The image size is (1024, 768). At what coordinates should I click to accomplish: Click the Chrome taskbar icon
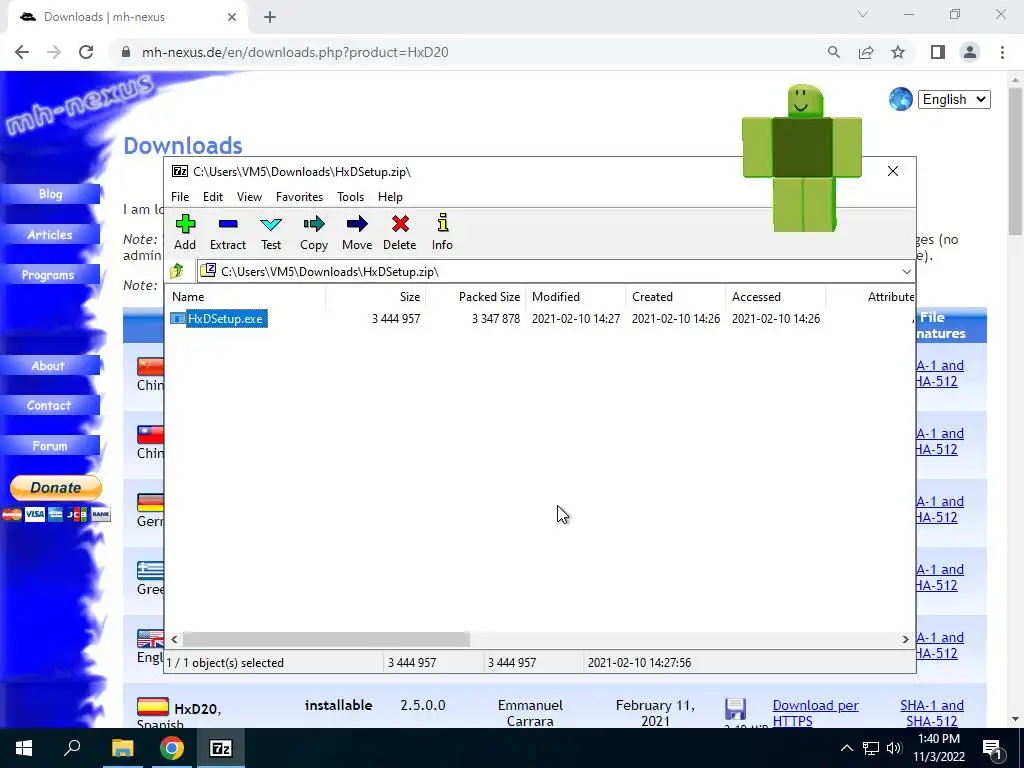(x=172, y=748)
